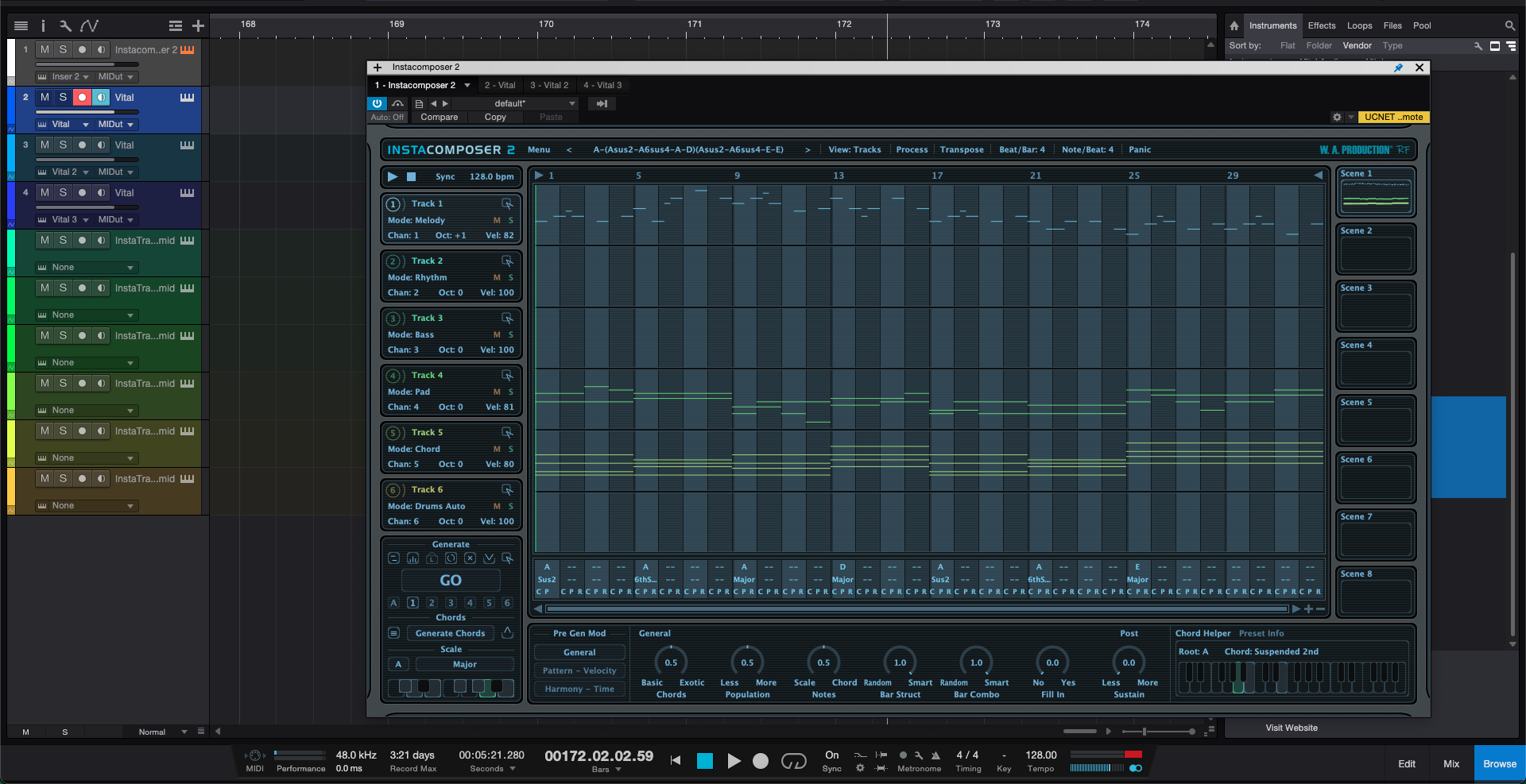Click the lock icon in Generate section
The height and width of the screenshot is (784, 1526).
point(432,558)
